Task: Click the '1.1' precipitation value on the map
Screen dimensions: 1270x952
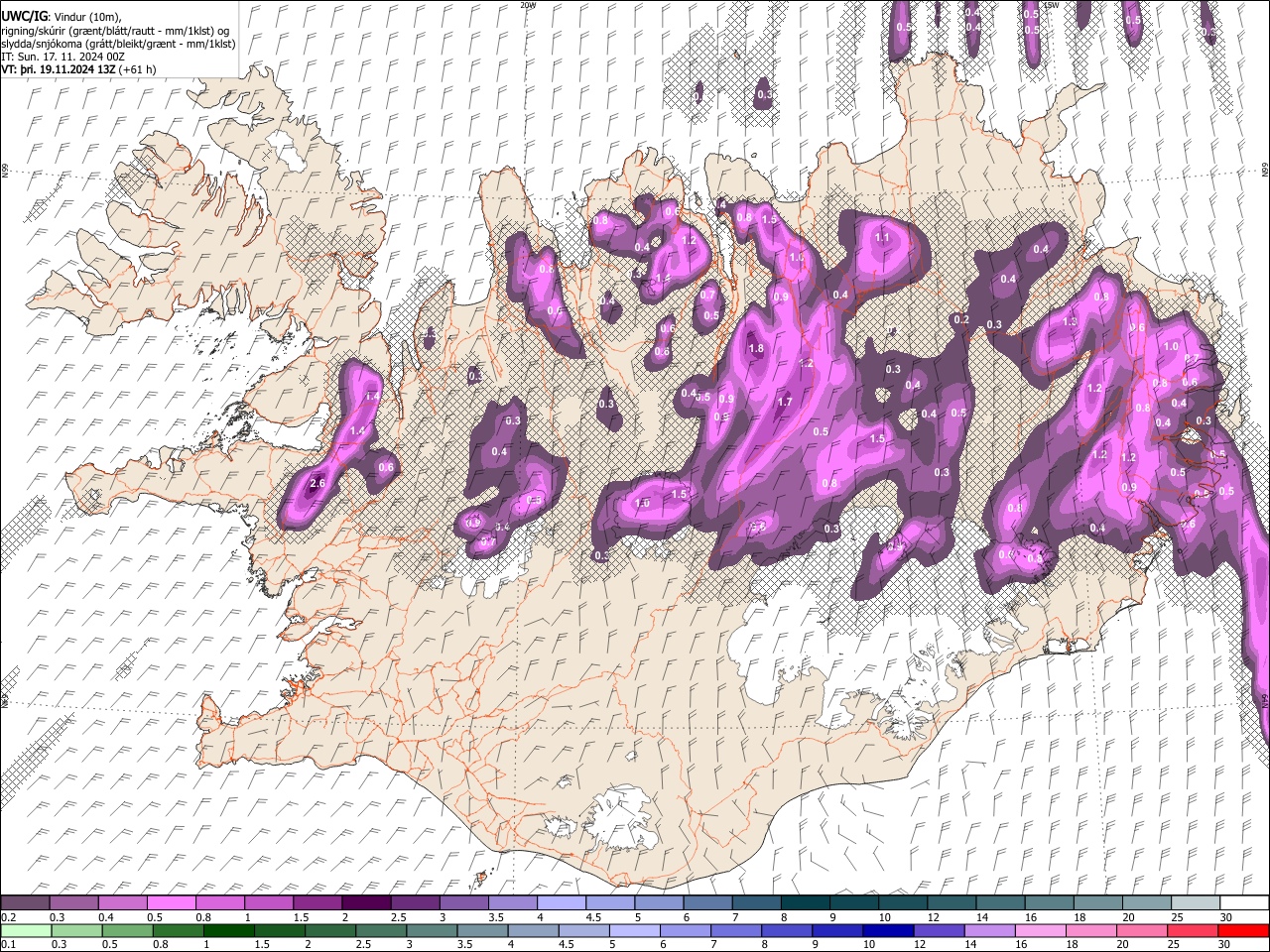Action: [882, 238]
